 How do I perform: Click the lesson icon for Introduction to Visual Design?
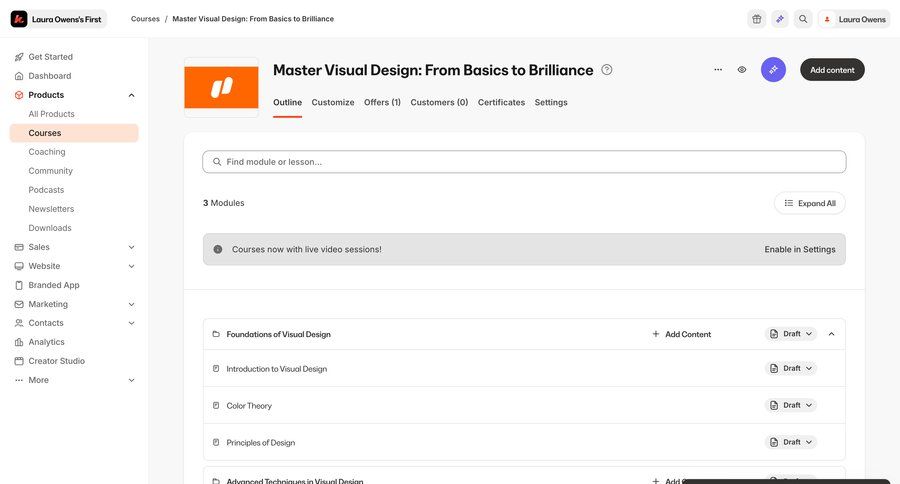[216, 369]
